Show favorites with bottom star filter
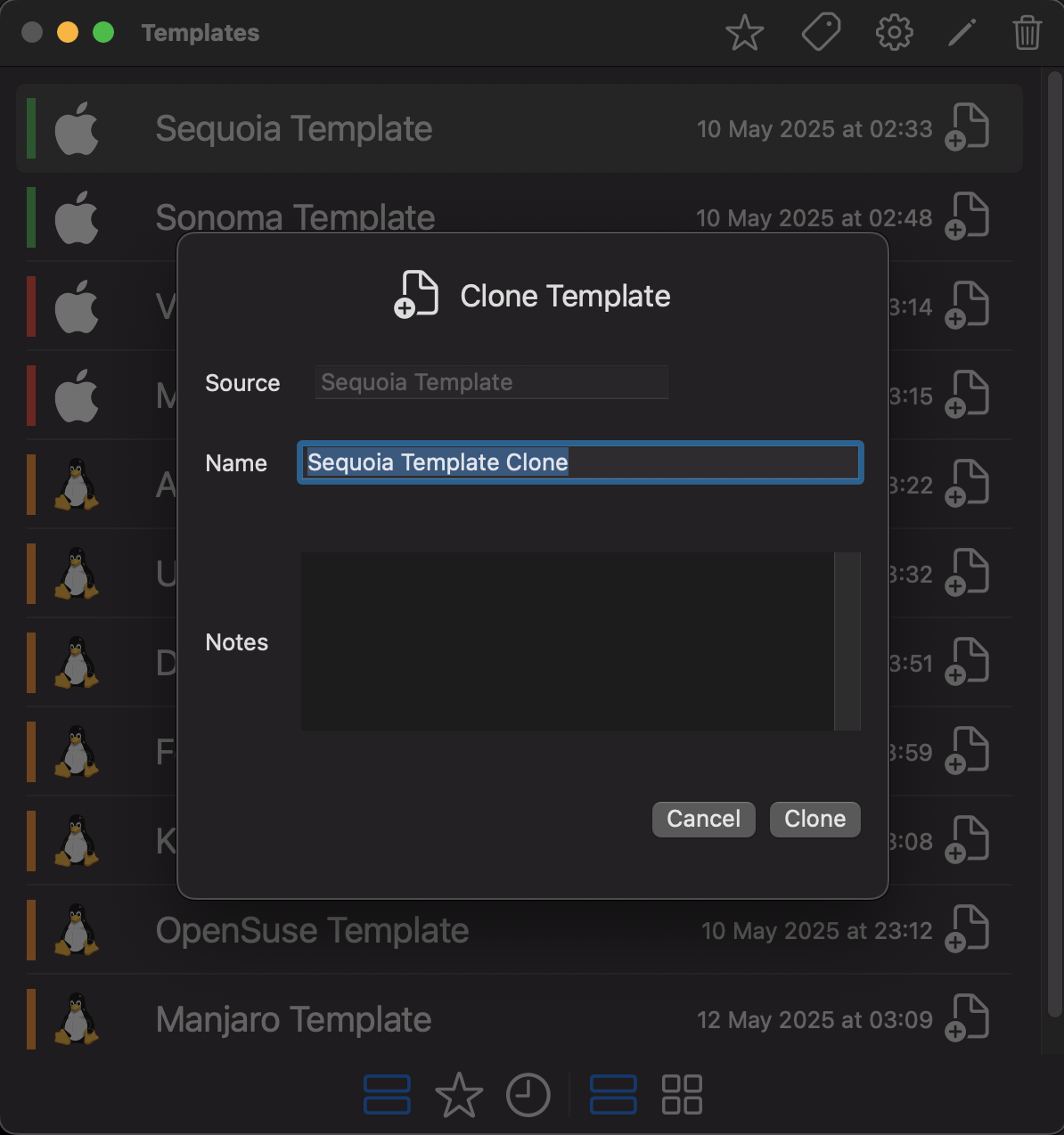This screenshot has height=1135, width=1064. pos(459,1095)
